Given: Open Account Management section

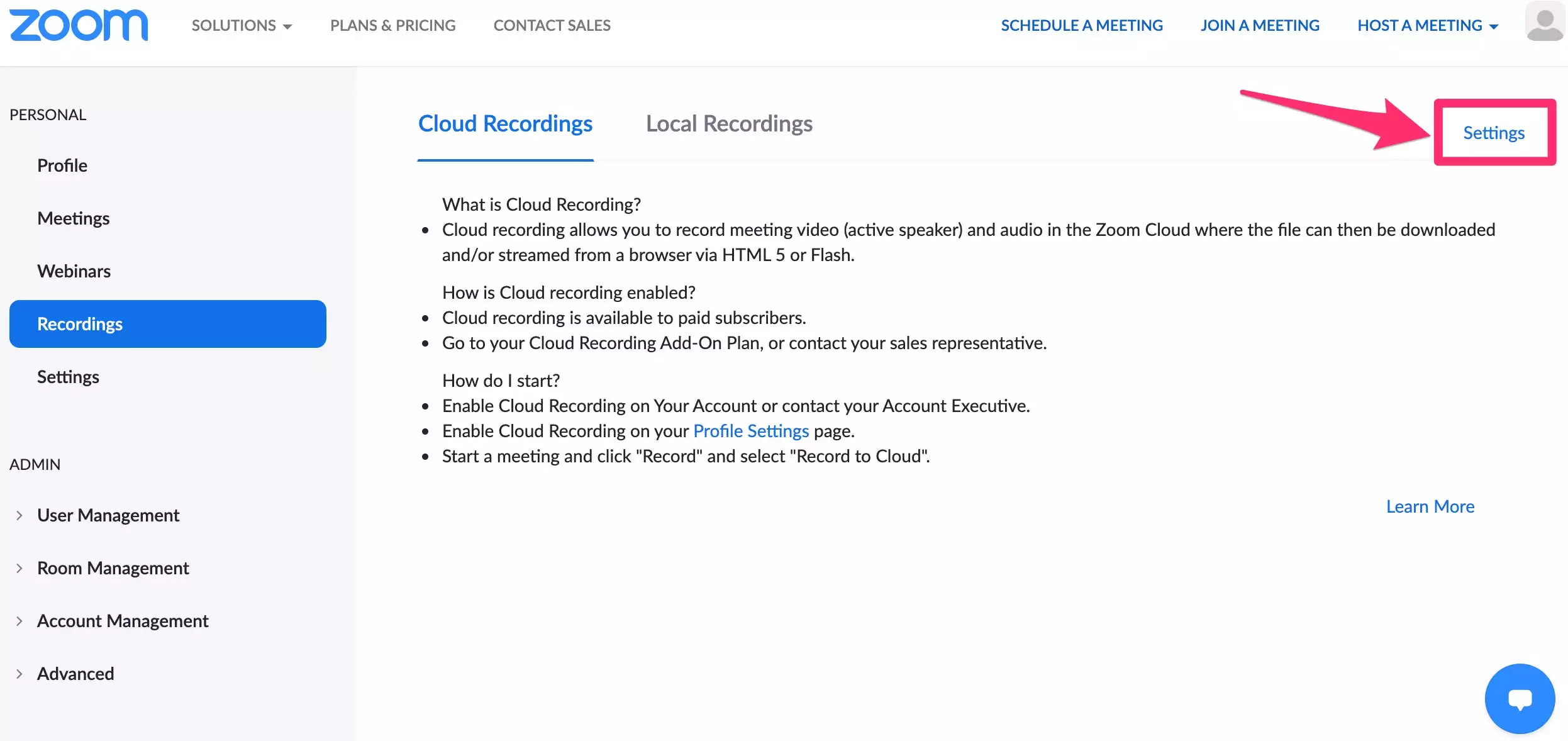Looking at the screenshot, I should pos(123,621).
